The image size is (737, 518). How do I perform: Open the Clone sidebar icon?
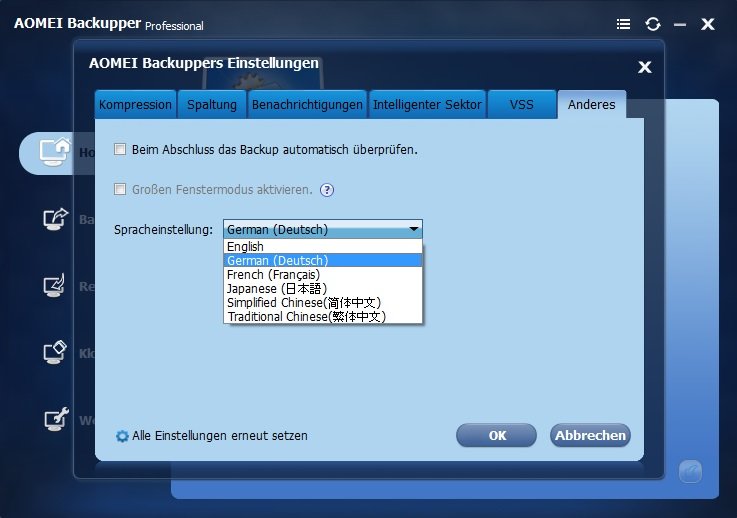55,352
